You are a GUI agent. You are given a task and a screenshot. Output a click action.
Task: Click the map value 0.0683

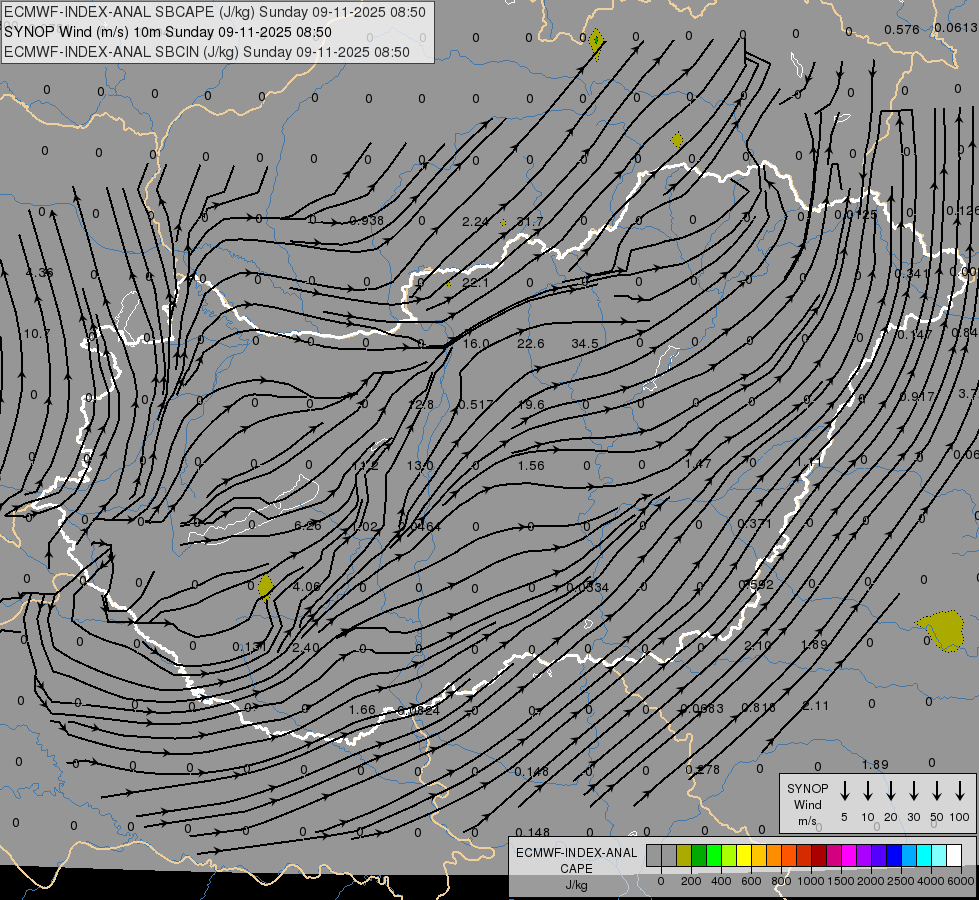tap(702, 708)
